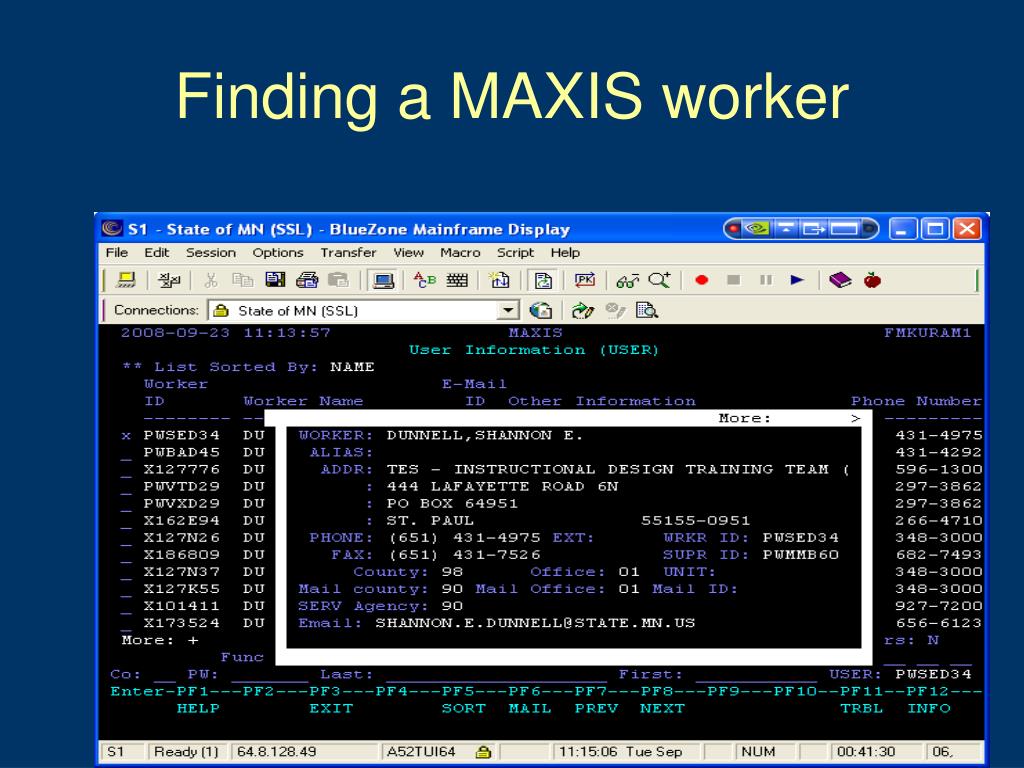
Task: Click the floppy disk save icon
Action: coord(275,280)
